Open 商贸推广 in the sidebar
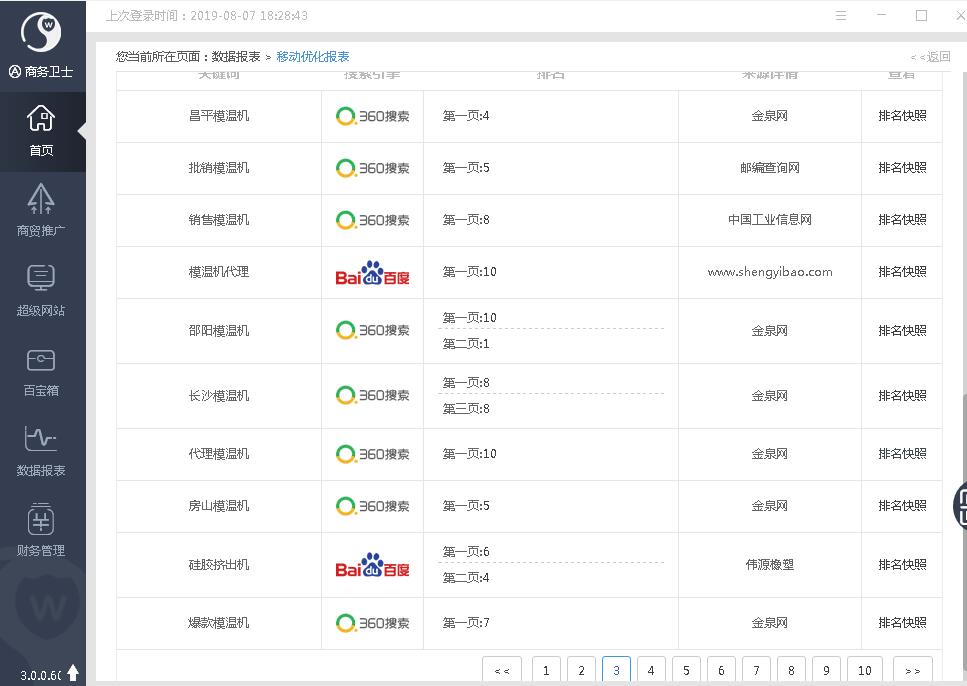Image resolution: width=967 pixels, height=686 pixels. click(x=41, y=210)
